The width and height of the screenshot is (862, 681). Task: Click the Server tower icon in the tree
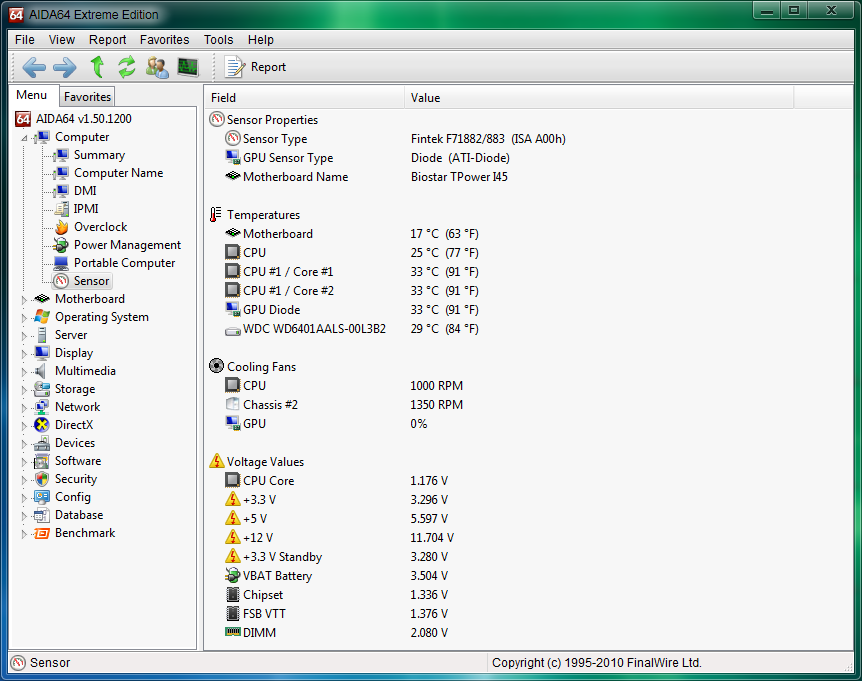tap(42, 335)
